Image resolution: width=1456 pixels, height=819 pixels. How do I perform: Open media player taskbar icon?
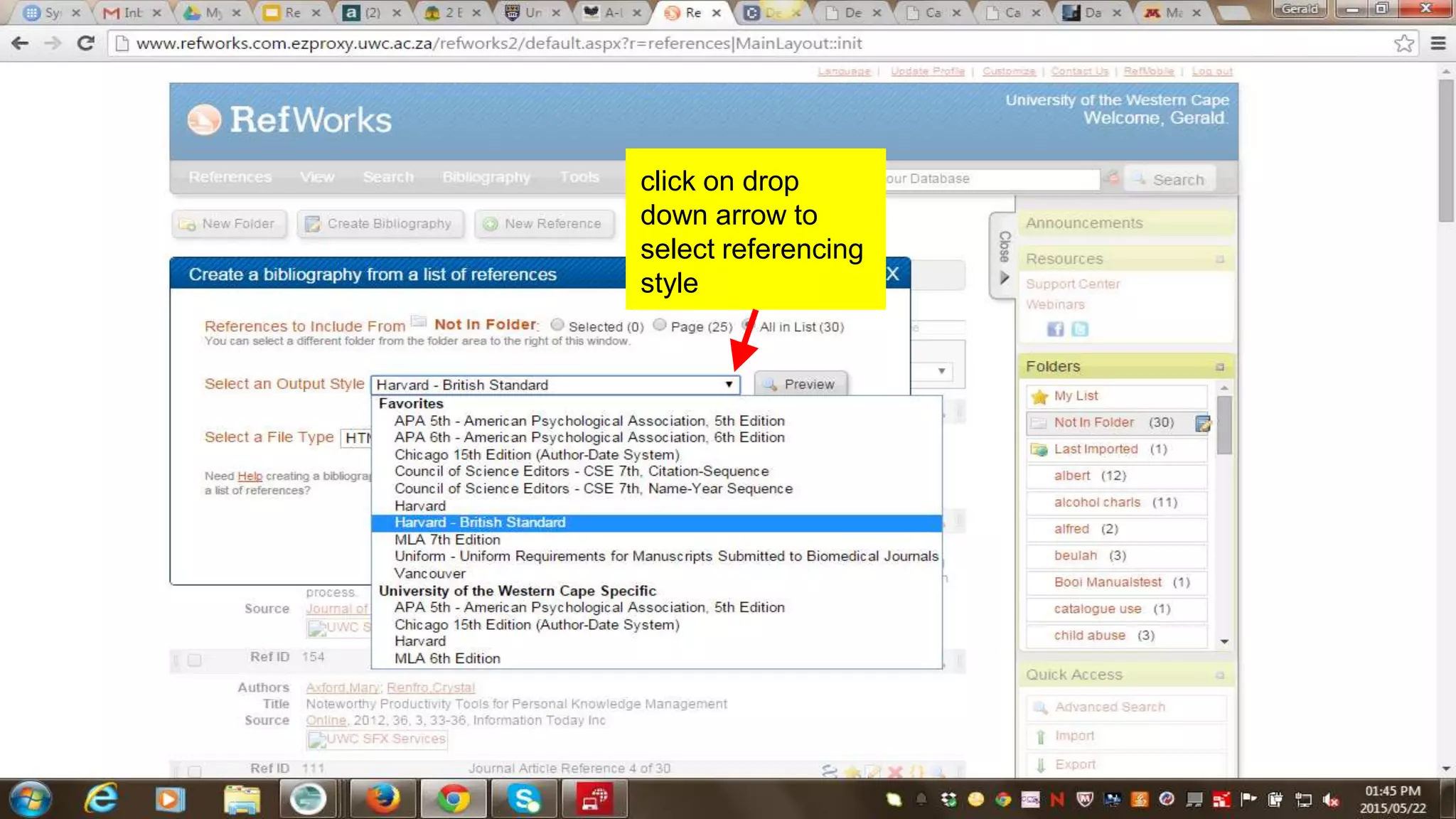coord(170,799)
